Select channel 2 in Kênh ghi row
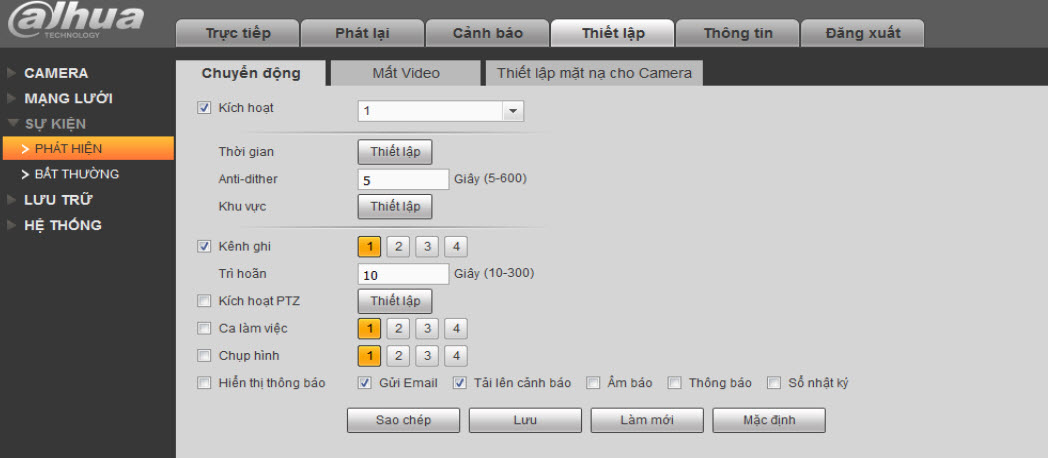This screenshot has width=1048, height=458. (398, 246)
